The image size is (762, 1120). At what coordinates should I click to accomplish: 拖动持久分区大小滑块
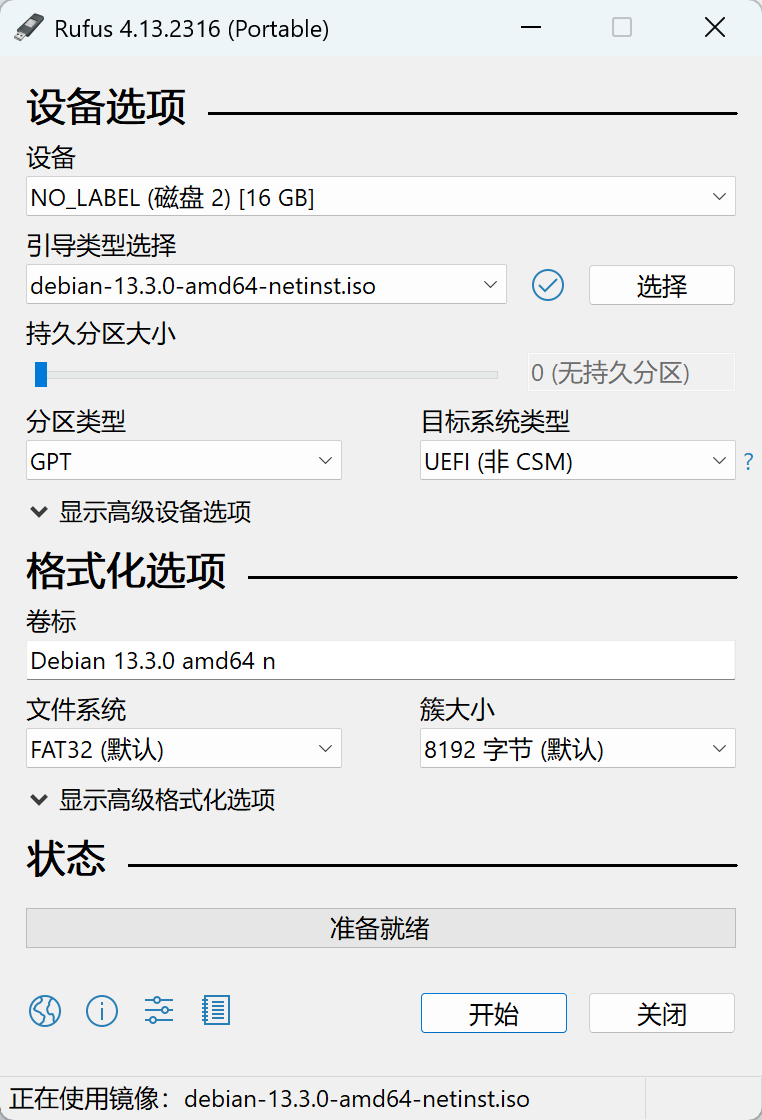tap(42, 374)
